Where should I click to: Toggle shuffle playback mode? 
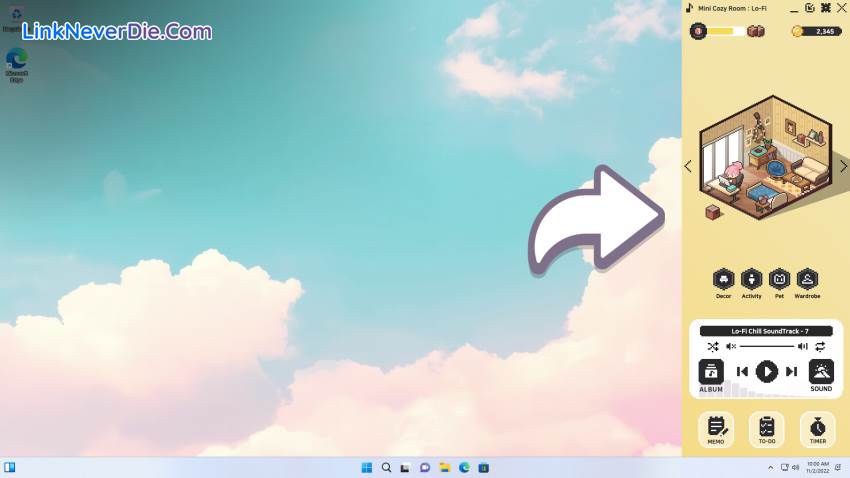click(x=712, y=346)
